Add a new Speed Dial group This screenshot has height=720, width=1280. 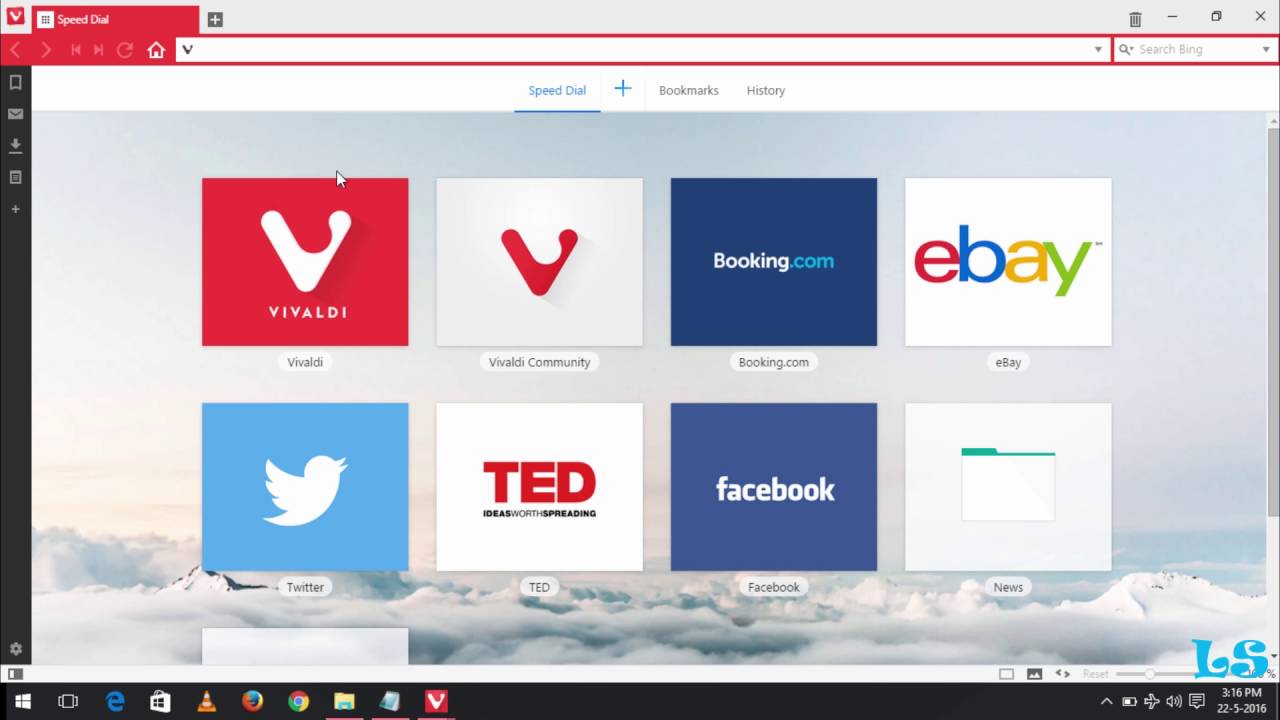tap(622, 89)
